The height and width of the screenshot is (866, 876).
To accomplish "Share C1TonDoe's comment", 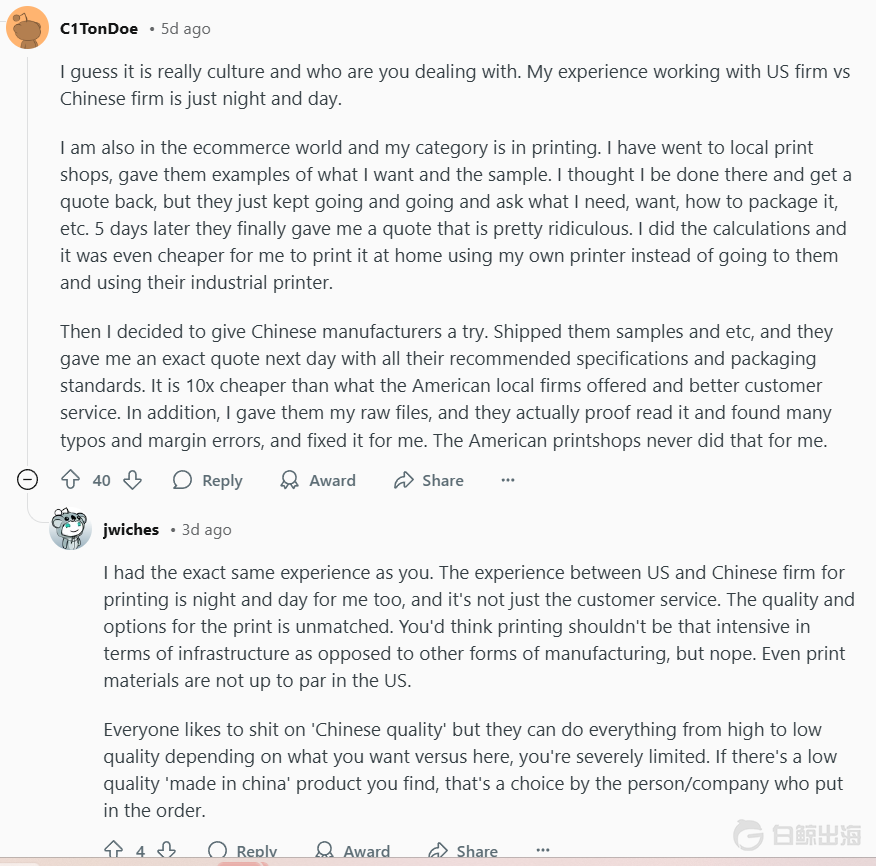I will pyautogui.click(x=429, y=480).
